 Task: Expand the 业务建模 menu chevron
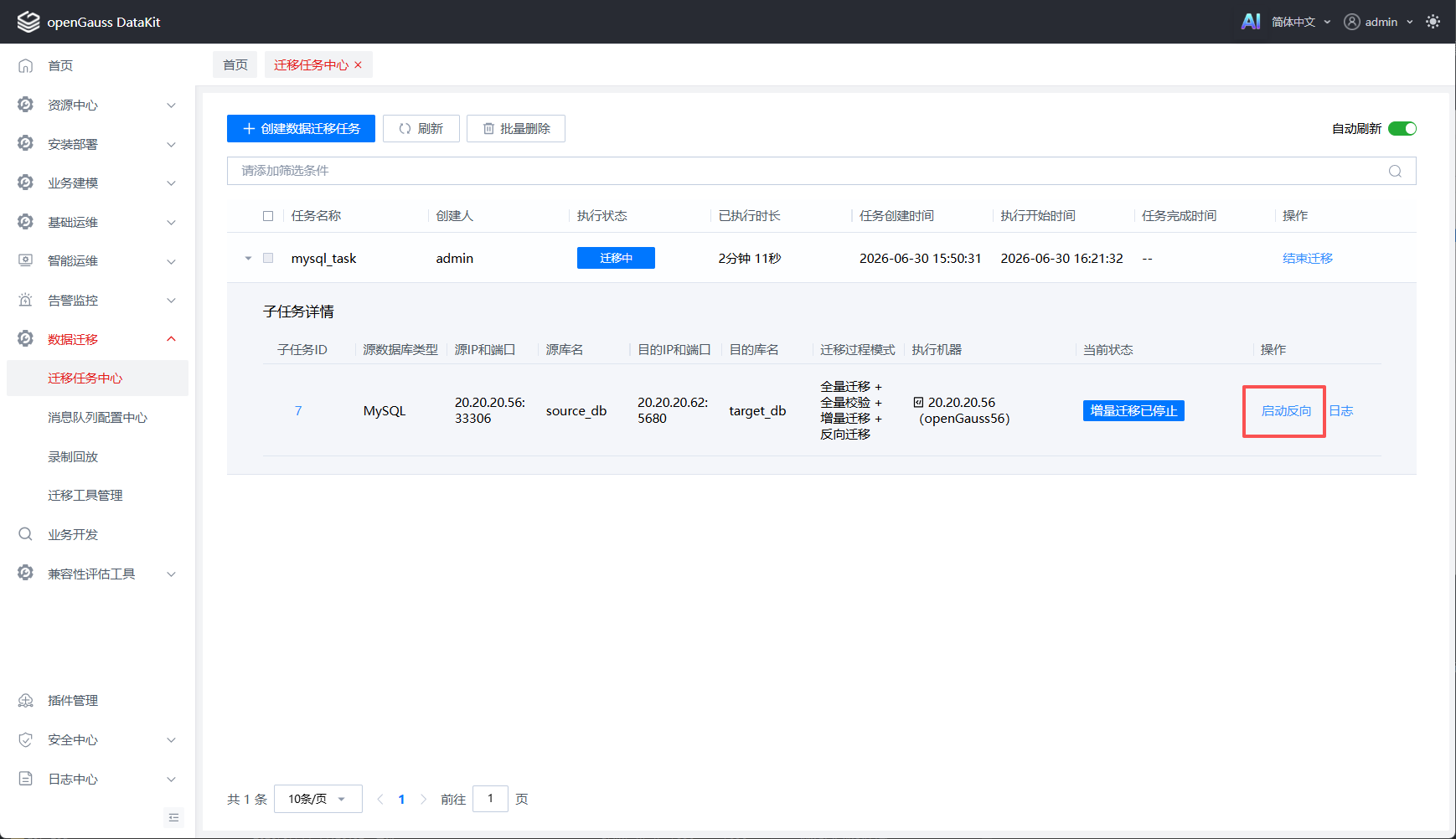tap(171, 183)
